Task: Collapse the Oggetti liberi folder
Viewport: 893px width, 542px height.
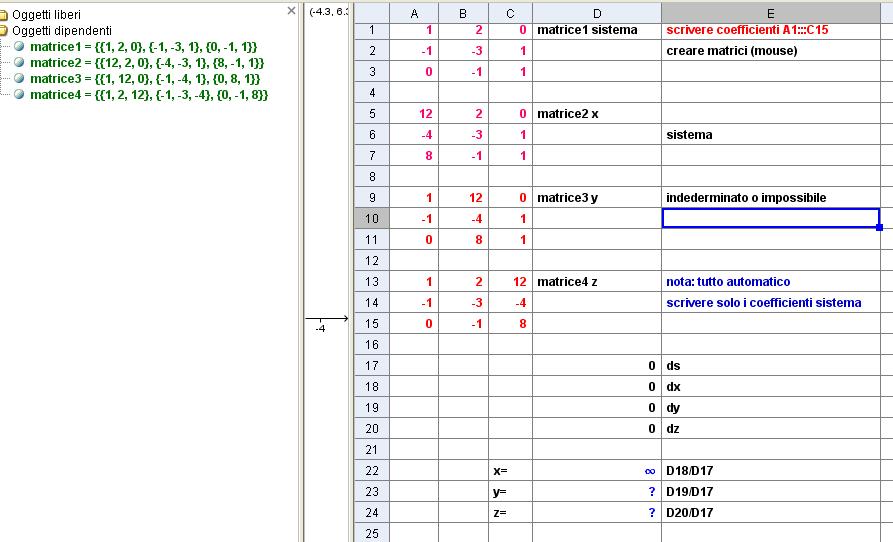Action: 3,15
